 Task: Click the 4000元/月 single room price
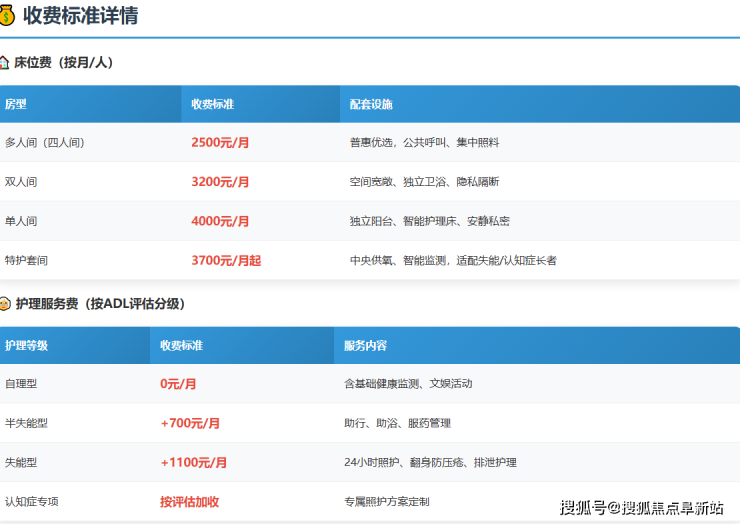(x=220, y=221)
